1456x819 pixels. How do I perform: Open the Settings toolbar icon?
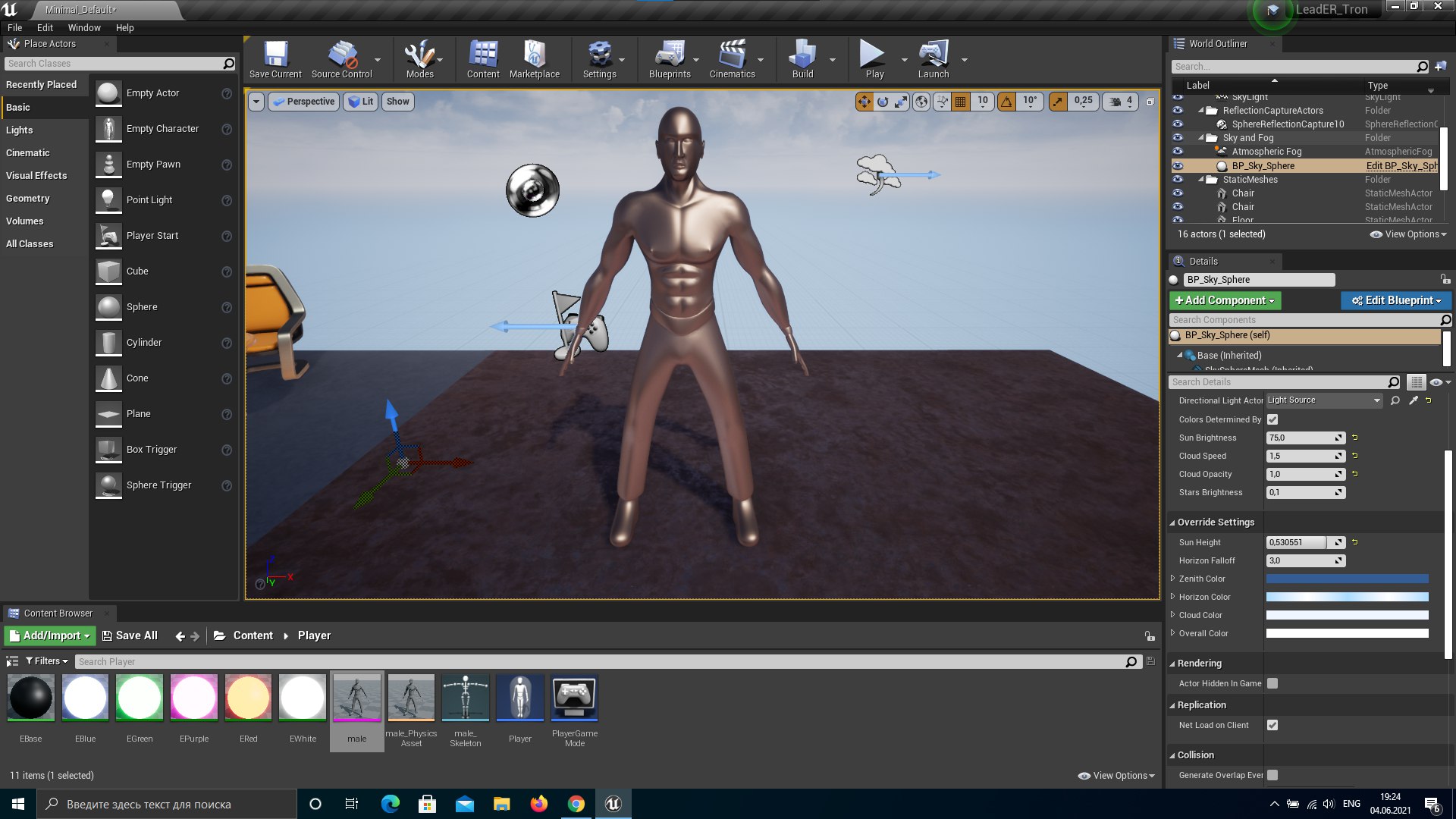599,59
